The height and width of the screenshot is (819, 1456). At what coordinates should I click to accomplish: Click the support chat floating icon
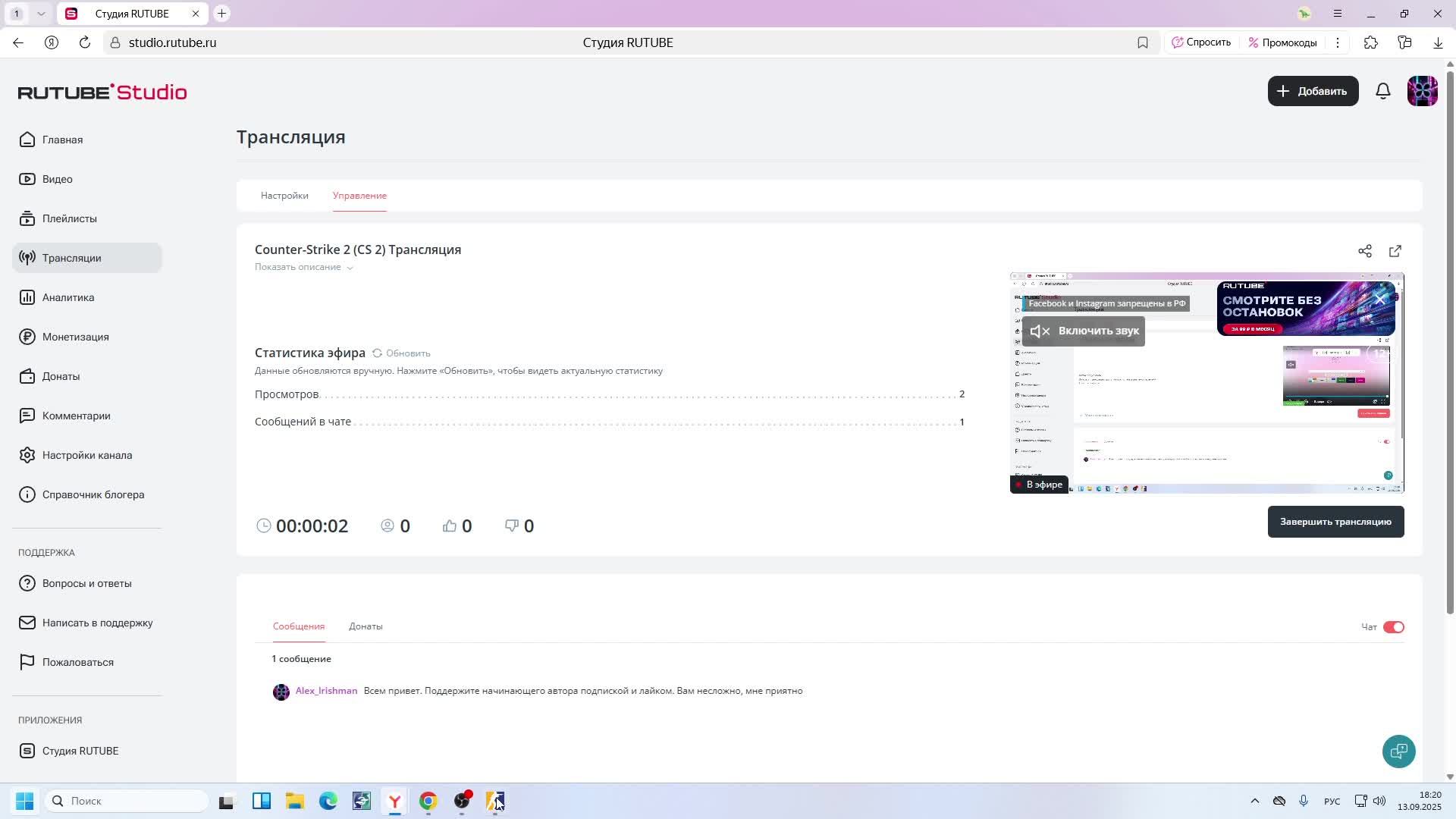click(1398, 751)
